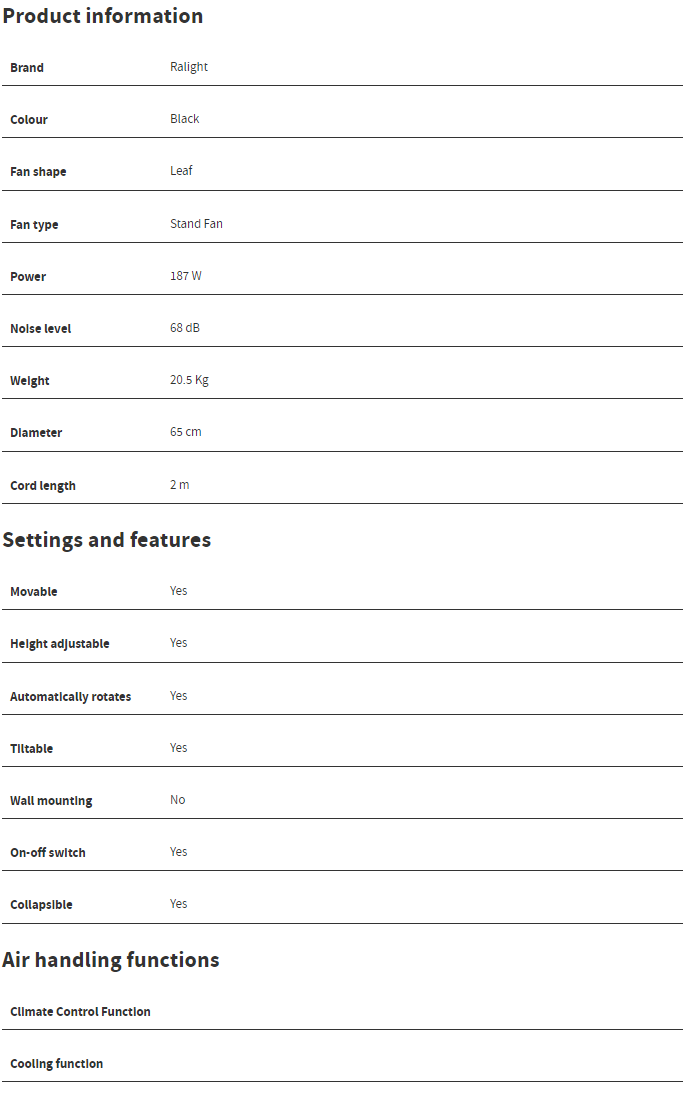Image resolution: width=699 pixels, height=1097 pixels.
Task: Select the Brand value Ralight
Action: 189,67
